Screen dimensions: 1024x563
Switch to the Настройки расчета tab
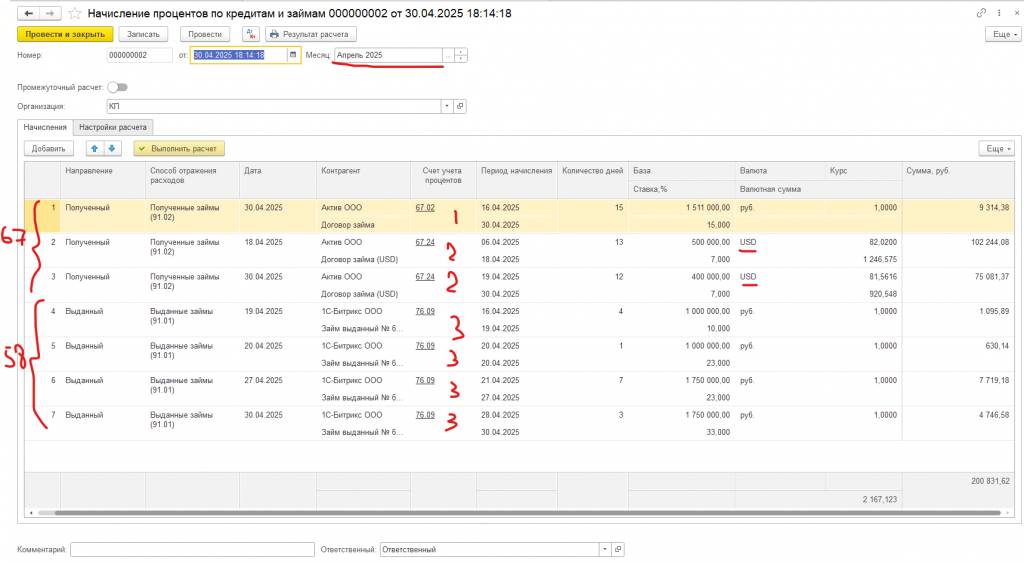[x=113, y=127]
